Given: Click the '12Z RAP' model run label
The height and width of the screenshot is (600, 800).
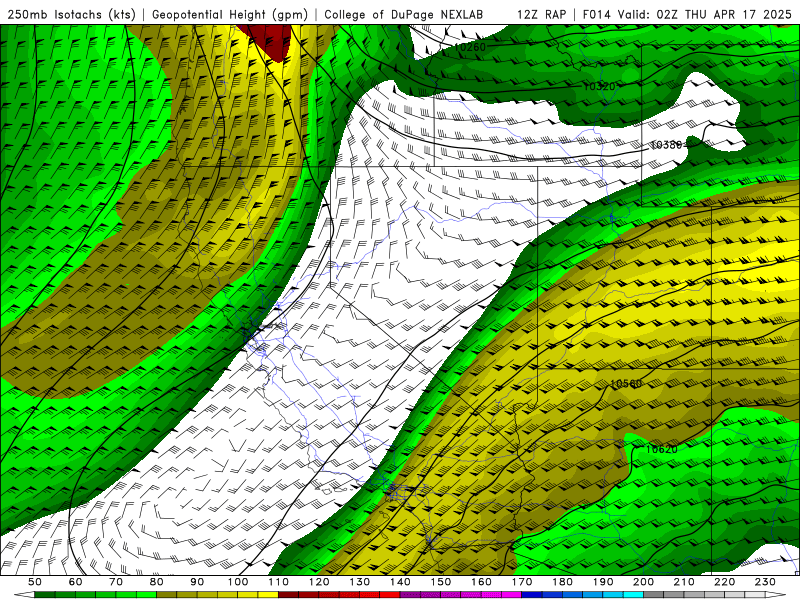Looking at the screenshot, I should pos(541,15).
